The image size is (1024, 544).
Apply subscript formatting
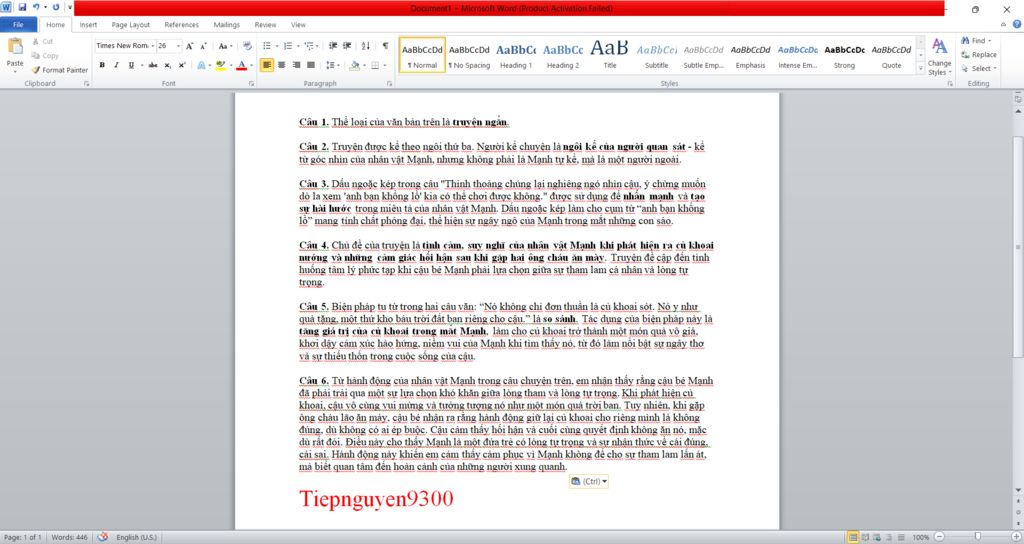click(168, 65)
